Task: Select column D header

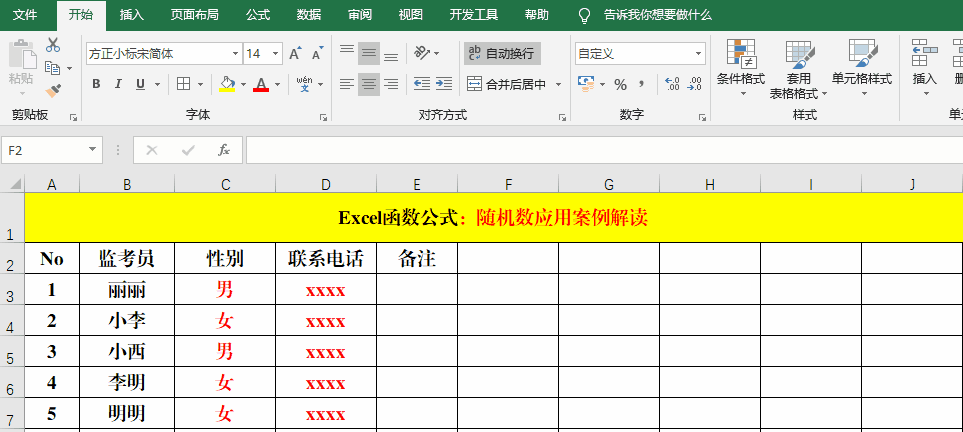Action: click(x=326, y=184)
